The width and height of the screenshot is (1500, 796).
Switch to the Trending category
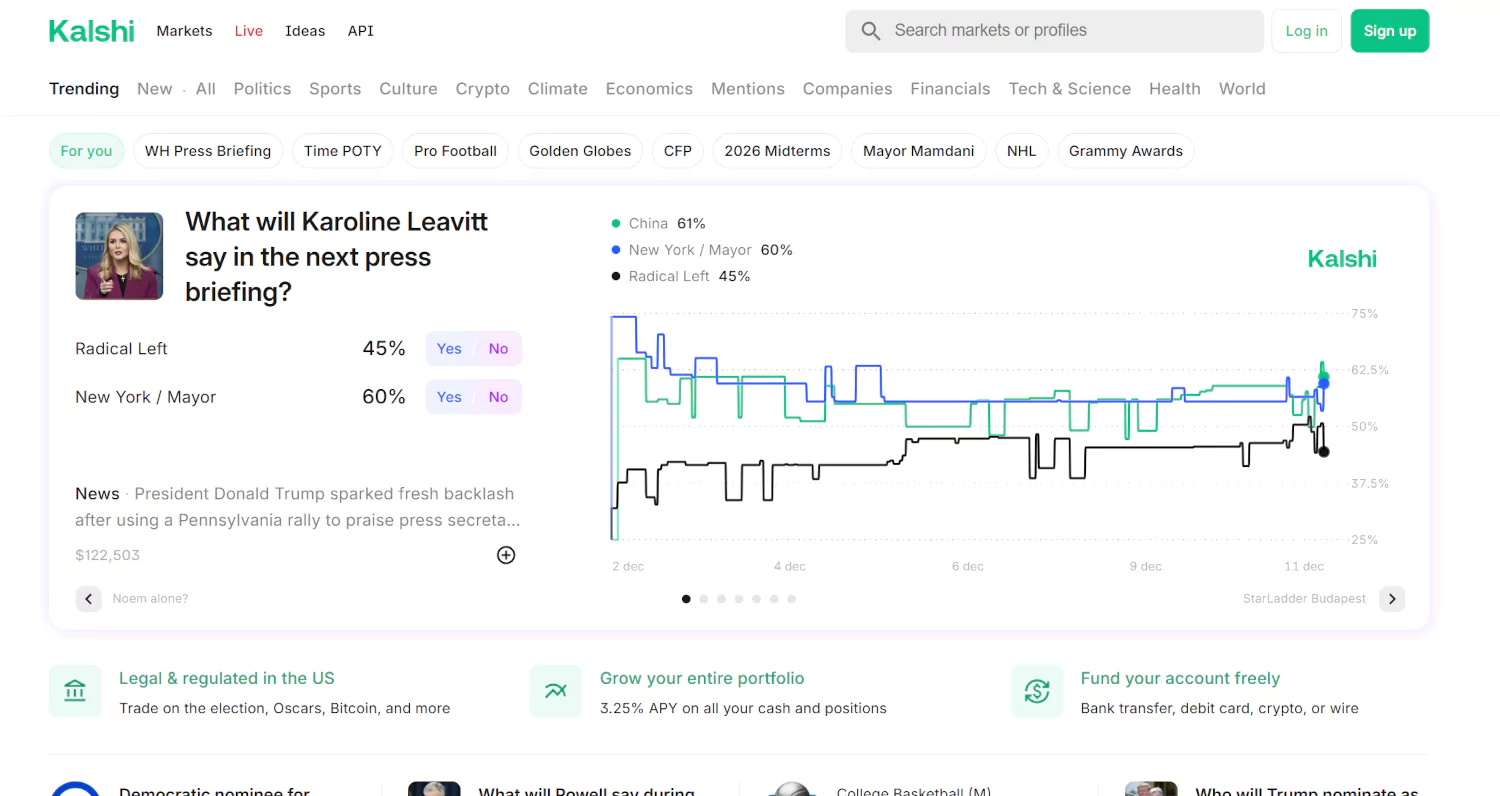(x=84, y=89)
